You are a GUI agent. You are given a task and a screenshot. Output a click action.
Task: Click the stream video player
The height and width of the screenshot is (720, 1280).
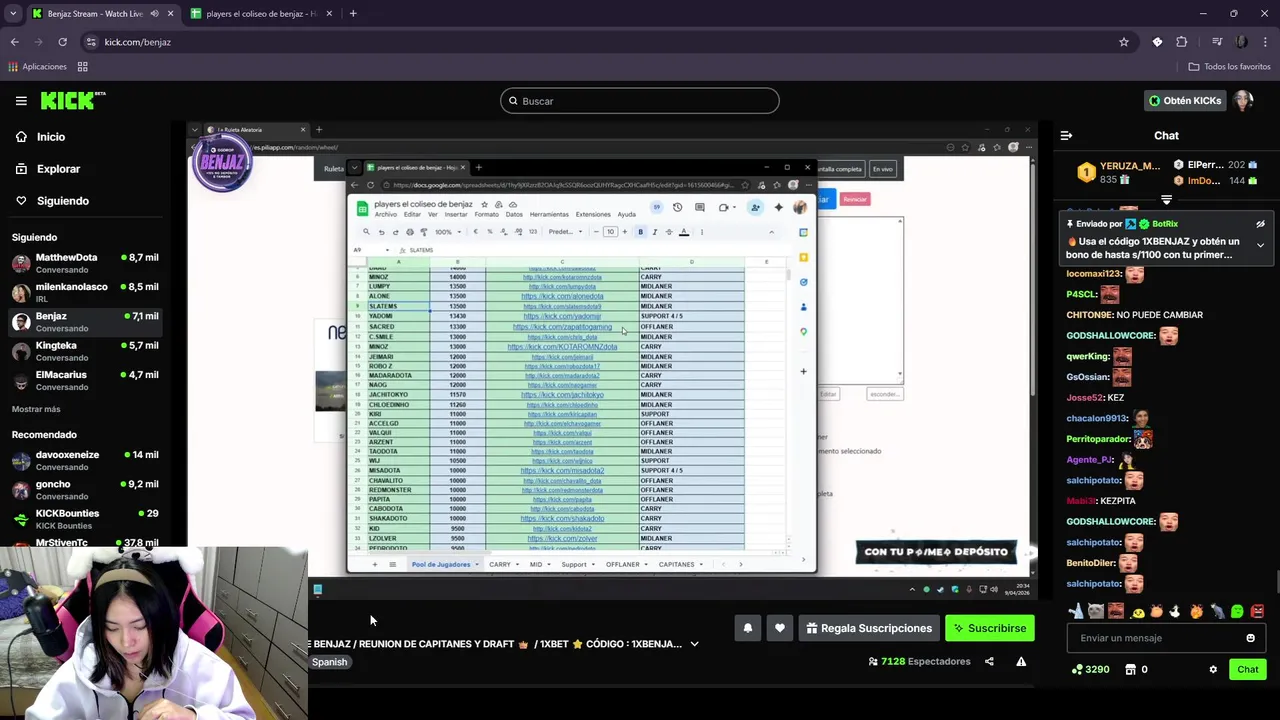point(612,360)
